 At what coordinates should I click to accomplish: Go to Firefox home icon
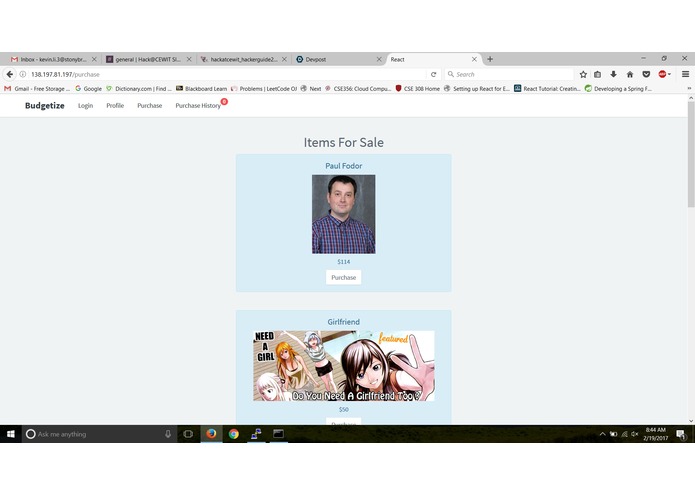[x=630, y=74]
